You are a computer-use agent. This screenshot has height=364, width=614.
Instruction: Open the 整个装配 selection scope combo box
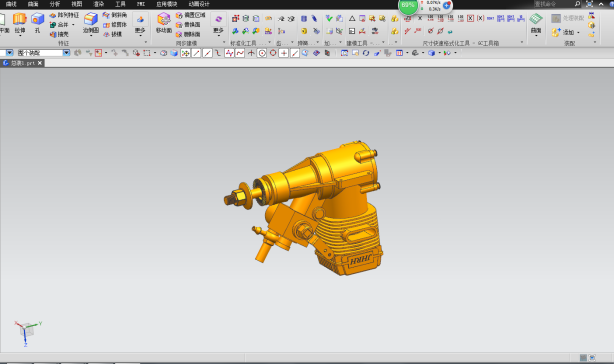point(43,53)
